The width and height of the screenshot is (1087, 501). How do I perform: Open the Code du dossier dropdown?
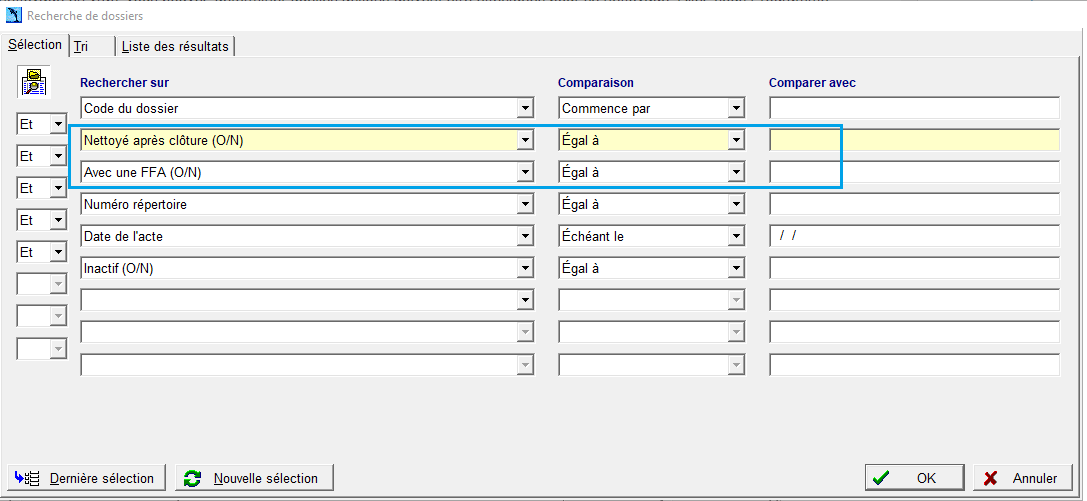point(525,108)
